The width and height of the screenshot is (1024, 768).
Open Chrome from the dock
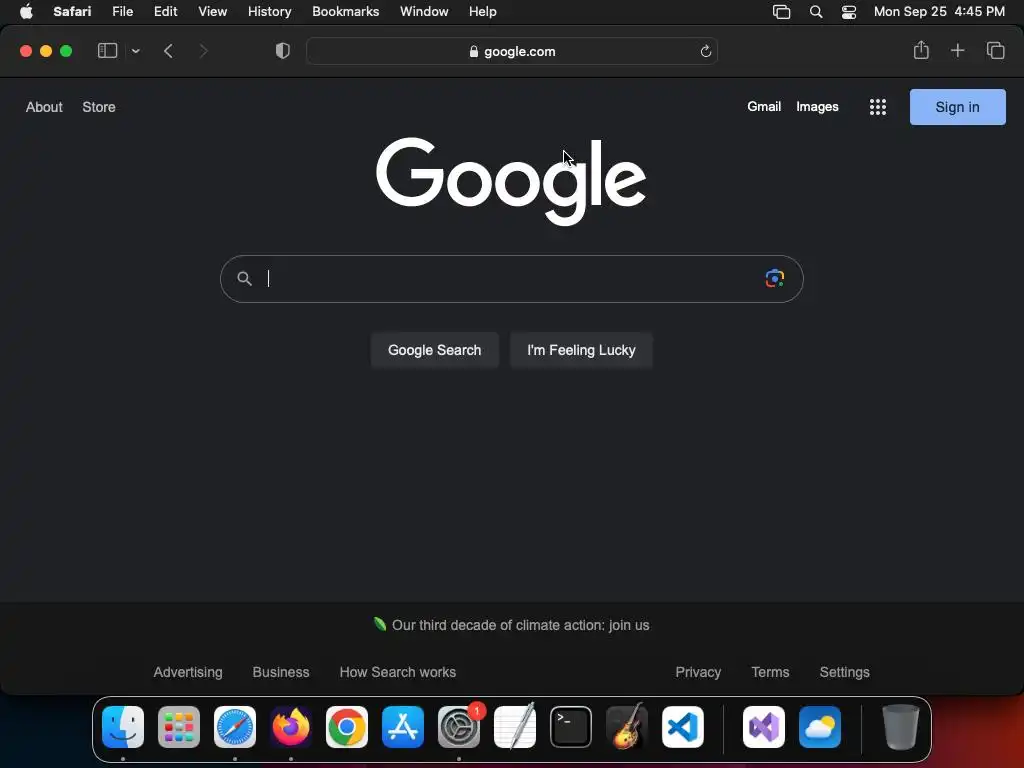(x=347, y=727)
